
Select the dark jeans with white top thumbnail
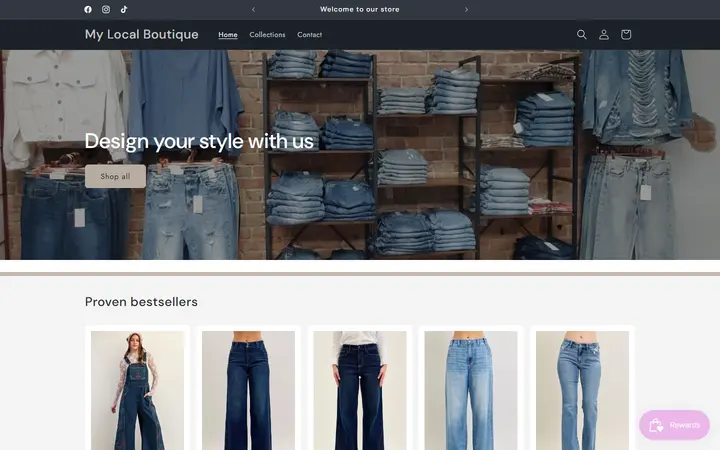[360, 390]
